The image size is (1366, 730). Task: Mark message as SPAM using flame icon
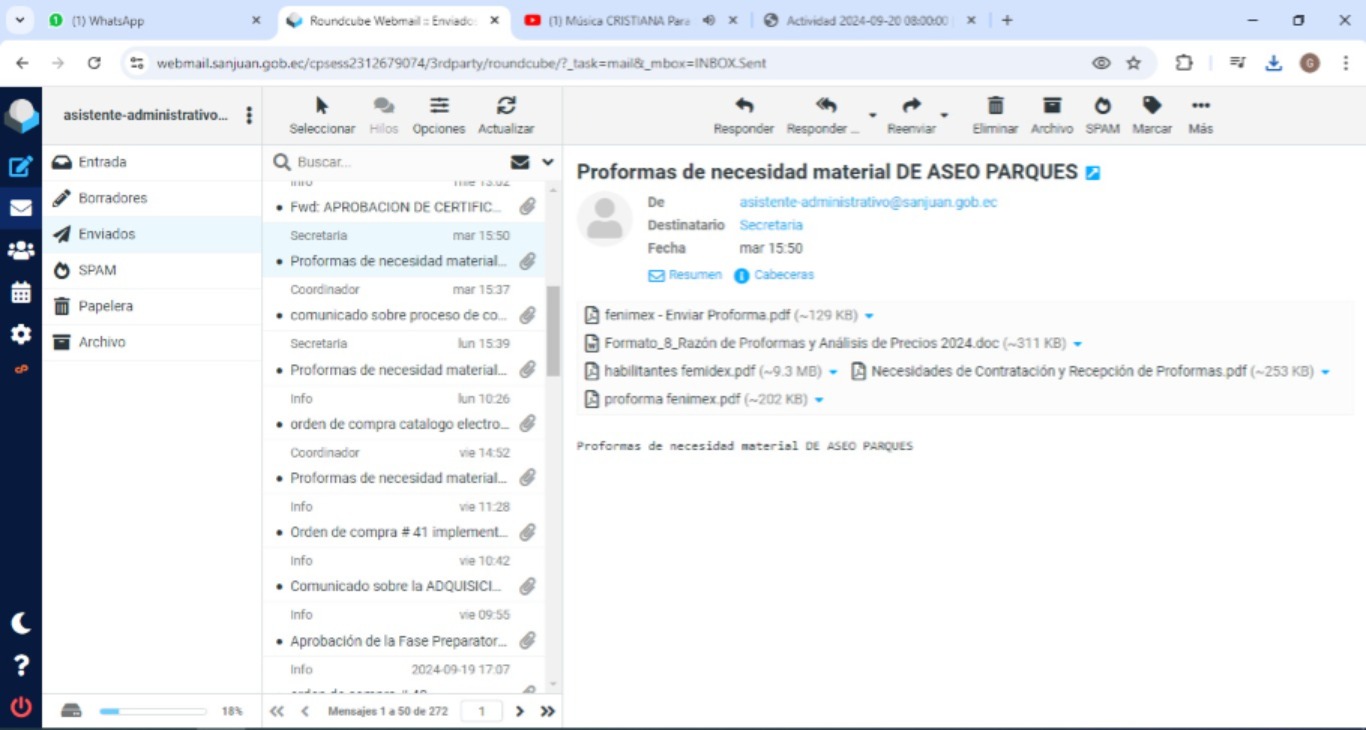1102,106
